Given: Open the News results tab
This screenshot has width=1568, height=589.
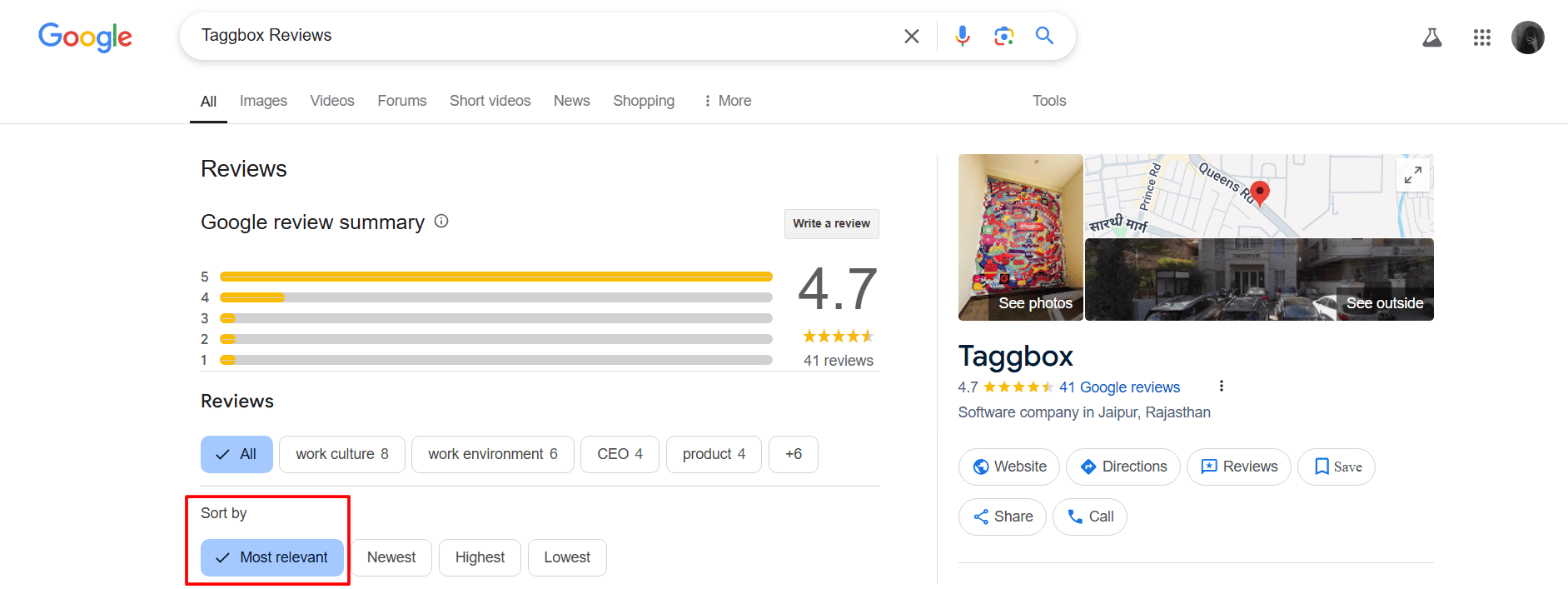Looking at the screenshot, I should click(571, 101).
